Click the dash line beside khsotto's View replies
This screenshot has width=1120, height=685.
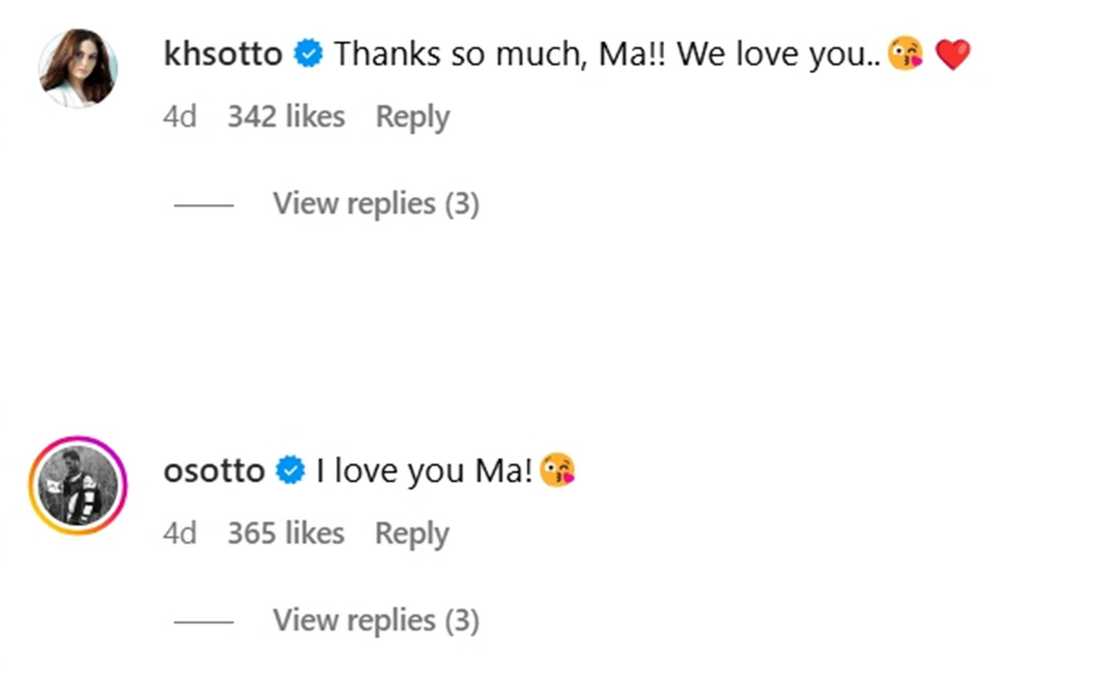pos(203,205)
